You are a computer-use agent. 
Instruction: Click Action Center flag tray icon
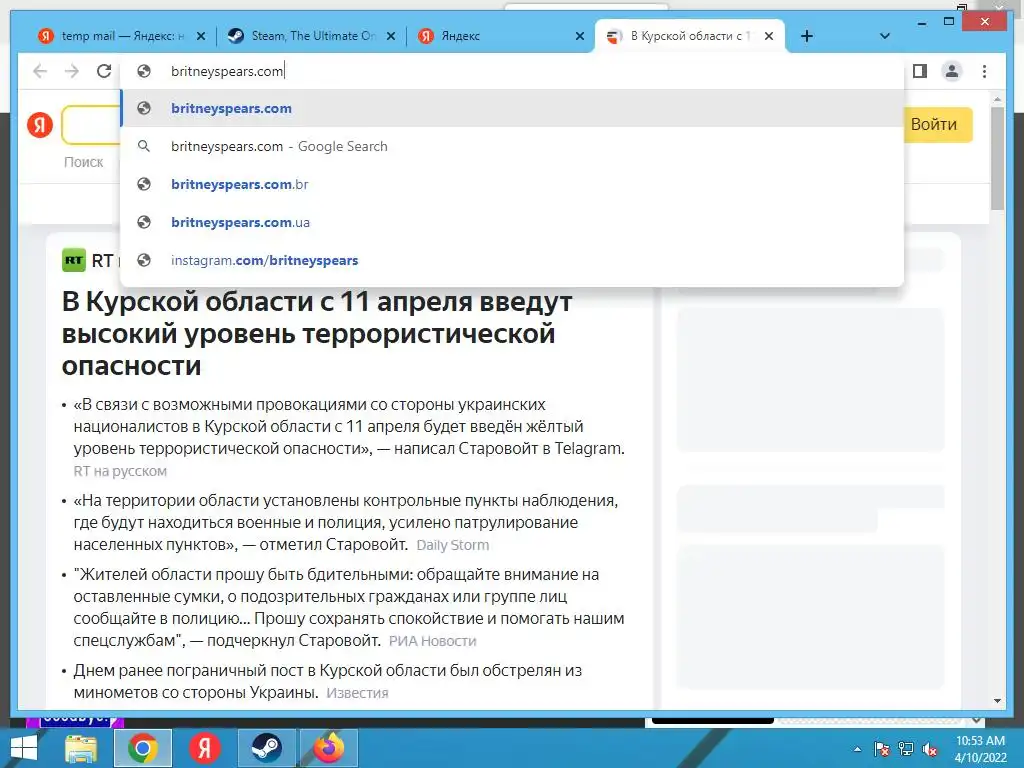[x=881, y=749]
